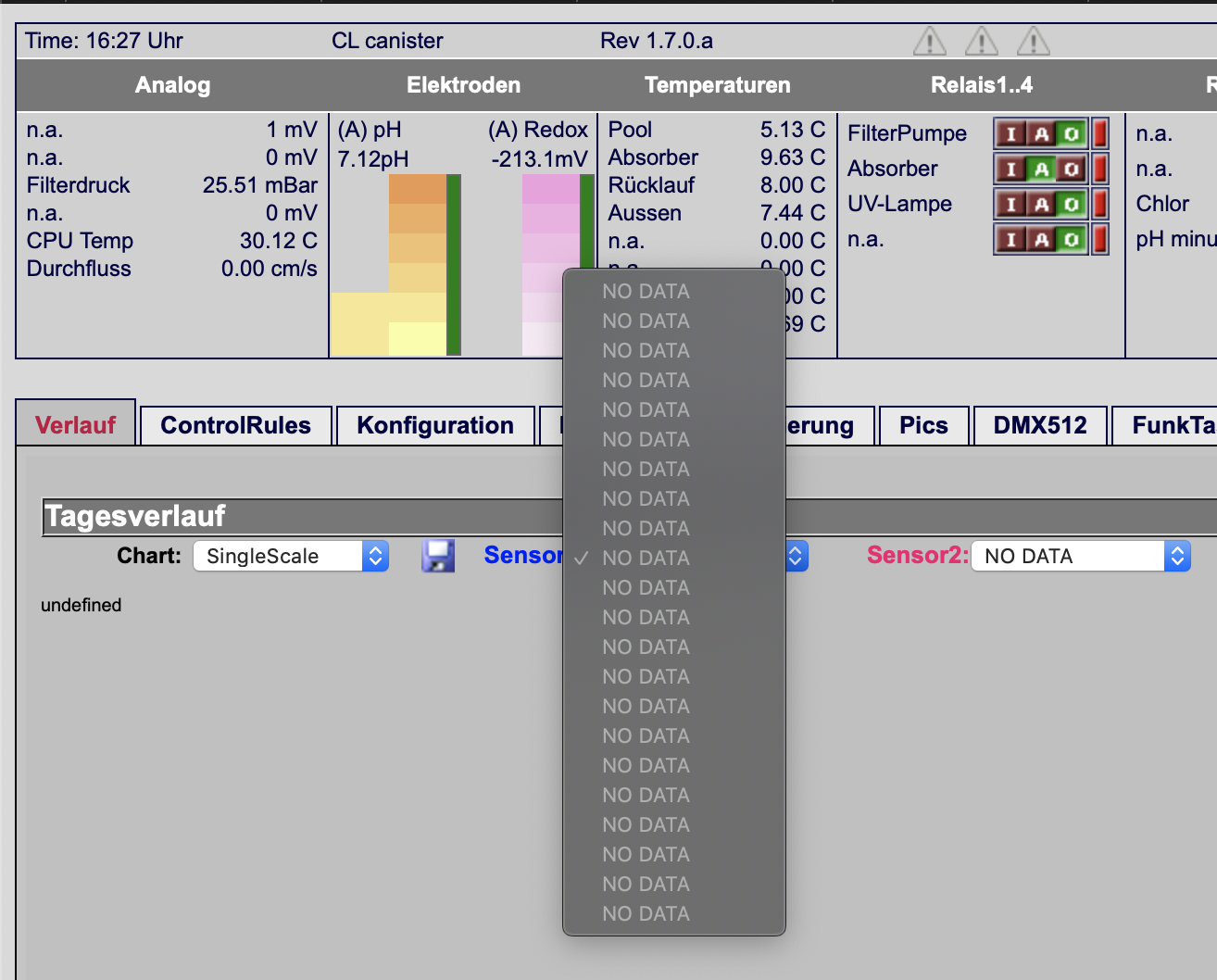Click the red status indicator for UV-Lampe
Viewport: 1217px width, 980px height.
tap(1099, 205)
